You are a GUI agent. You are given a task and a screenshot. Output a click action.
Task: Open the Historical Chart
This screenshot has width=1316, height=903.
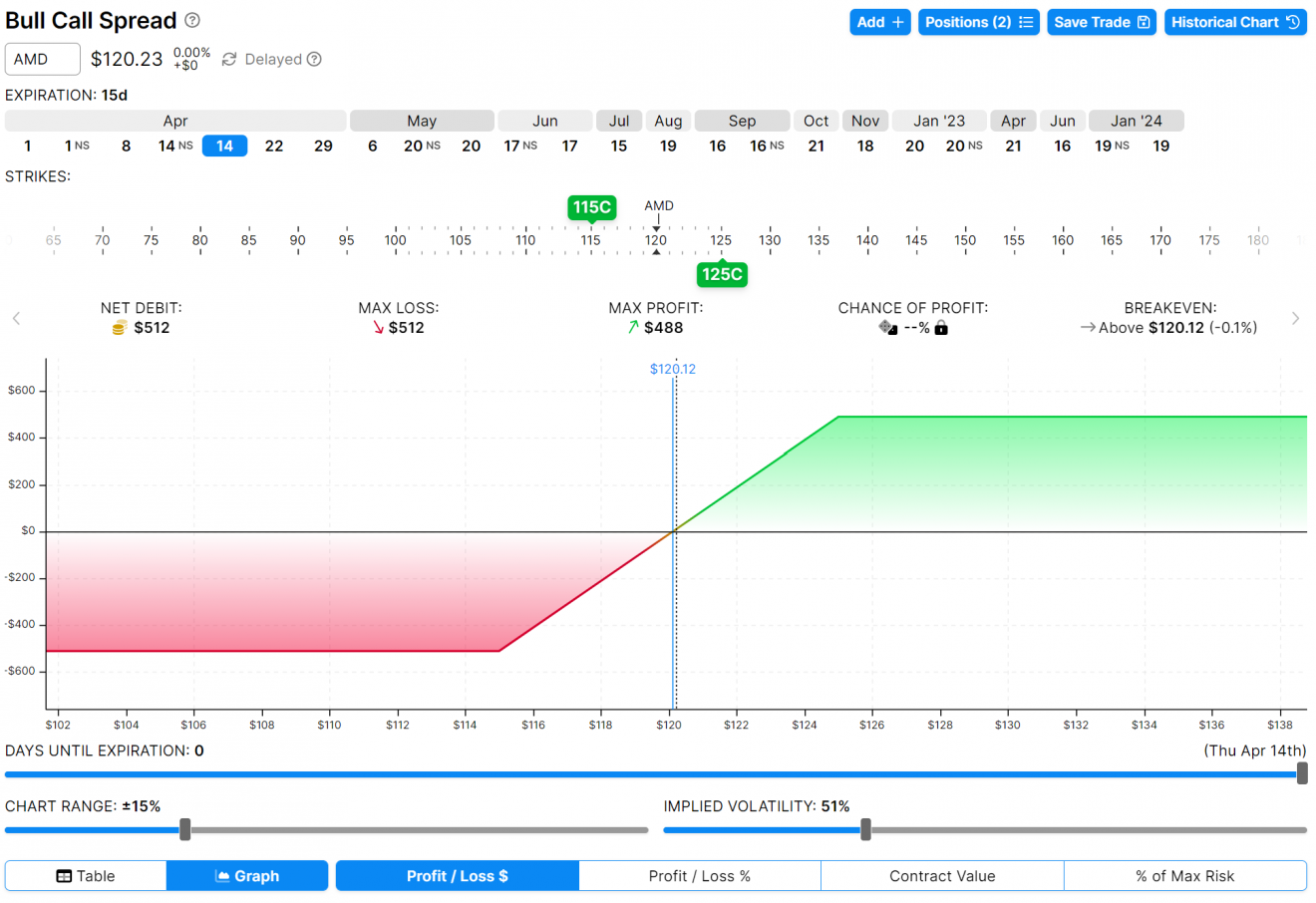point(1235,21)
